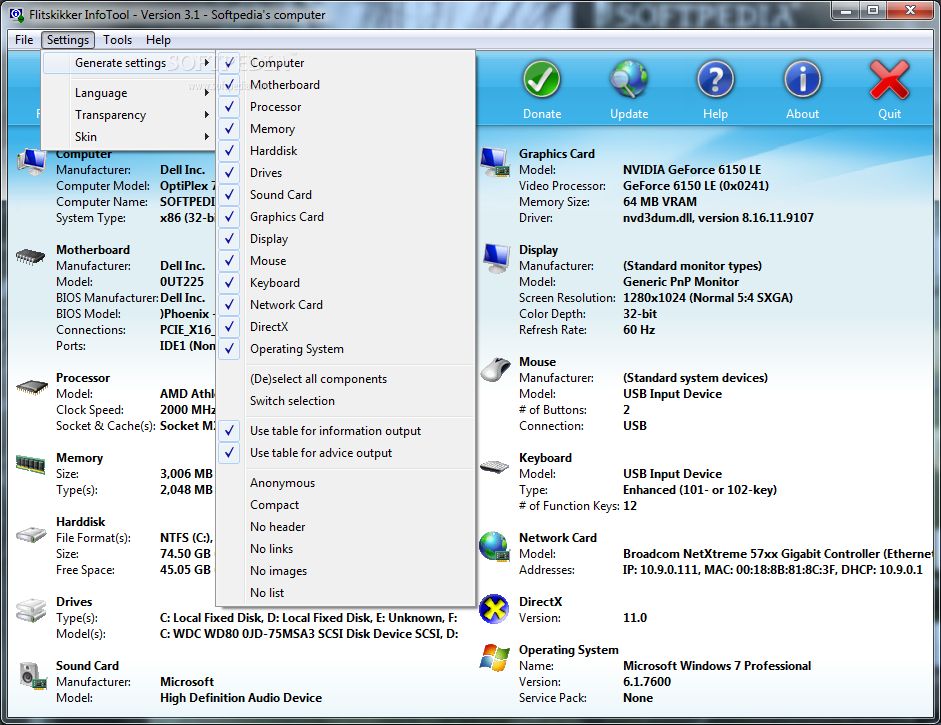Expand the Language submenu
Viewport: 941px width, 725px height.
[127, 92]
